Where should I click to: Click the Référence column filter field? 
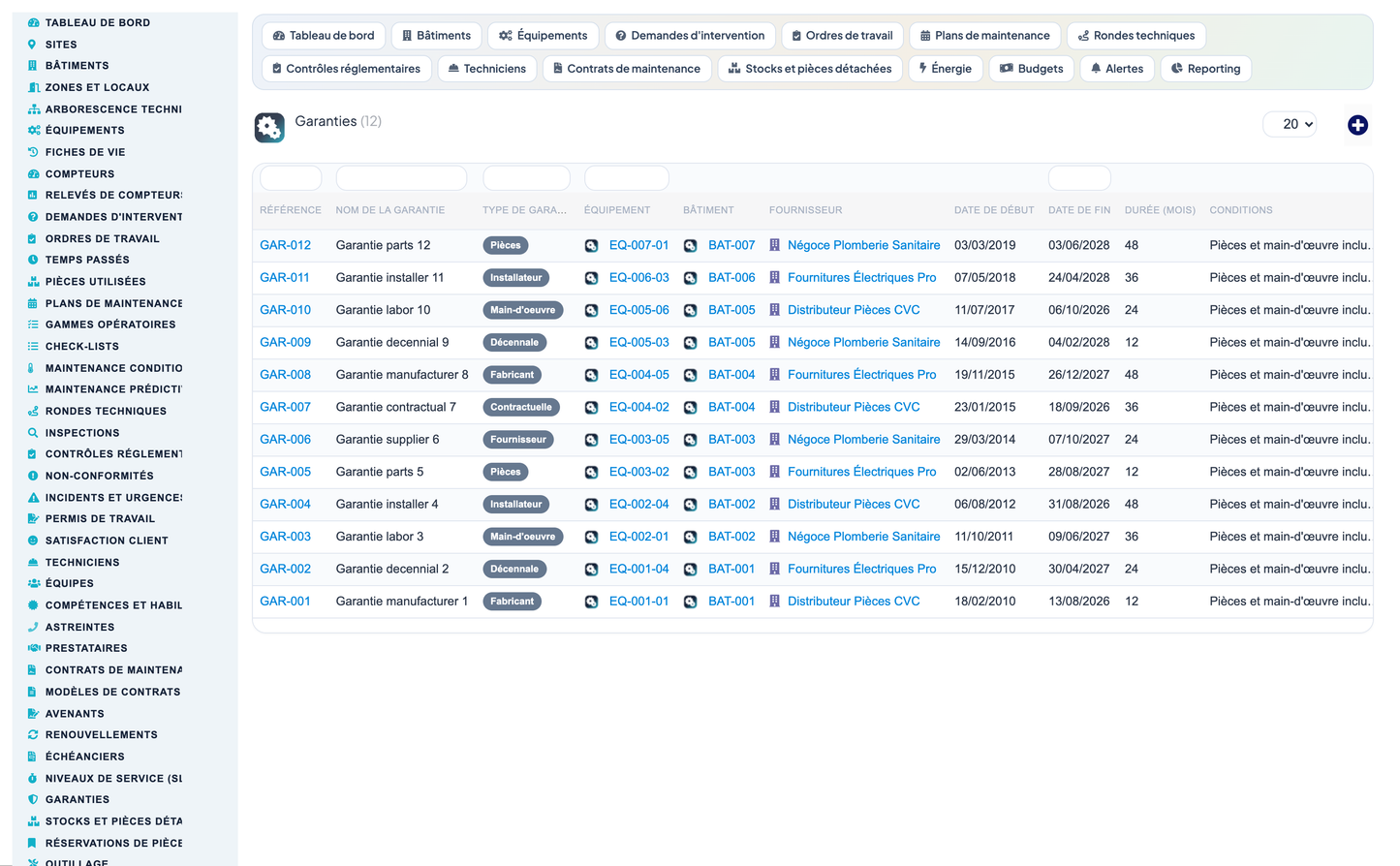coord(291,178)
